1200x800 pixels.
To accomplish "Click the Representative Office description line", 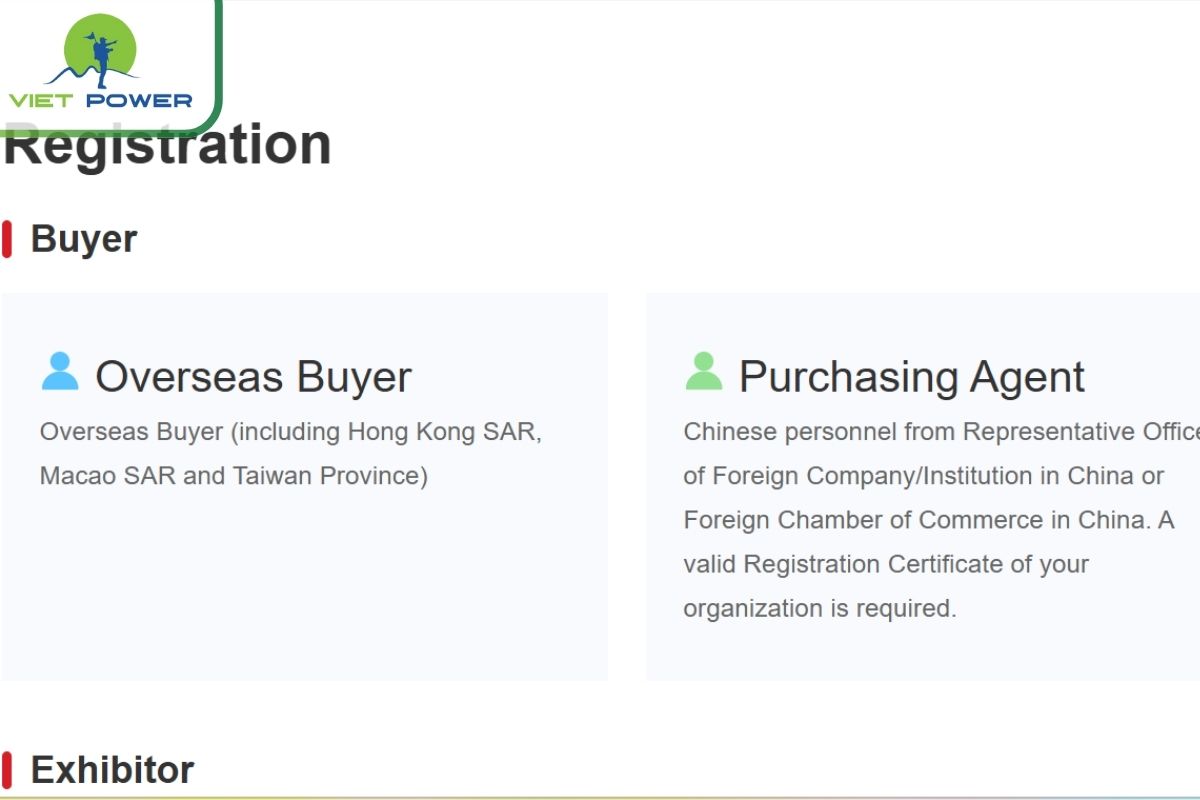I will (x=940, y=432).
